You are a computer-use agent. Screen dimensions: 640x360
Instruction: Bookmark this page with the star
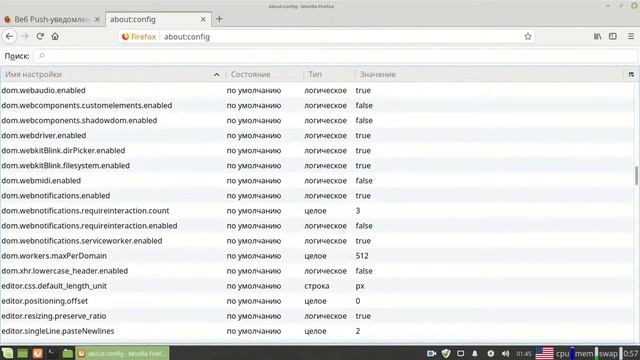pyautogui.click(x=528, y=36)
